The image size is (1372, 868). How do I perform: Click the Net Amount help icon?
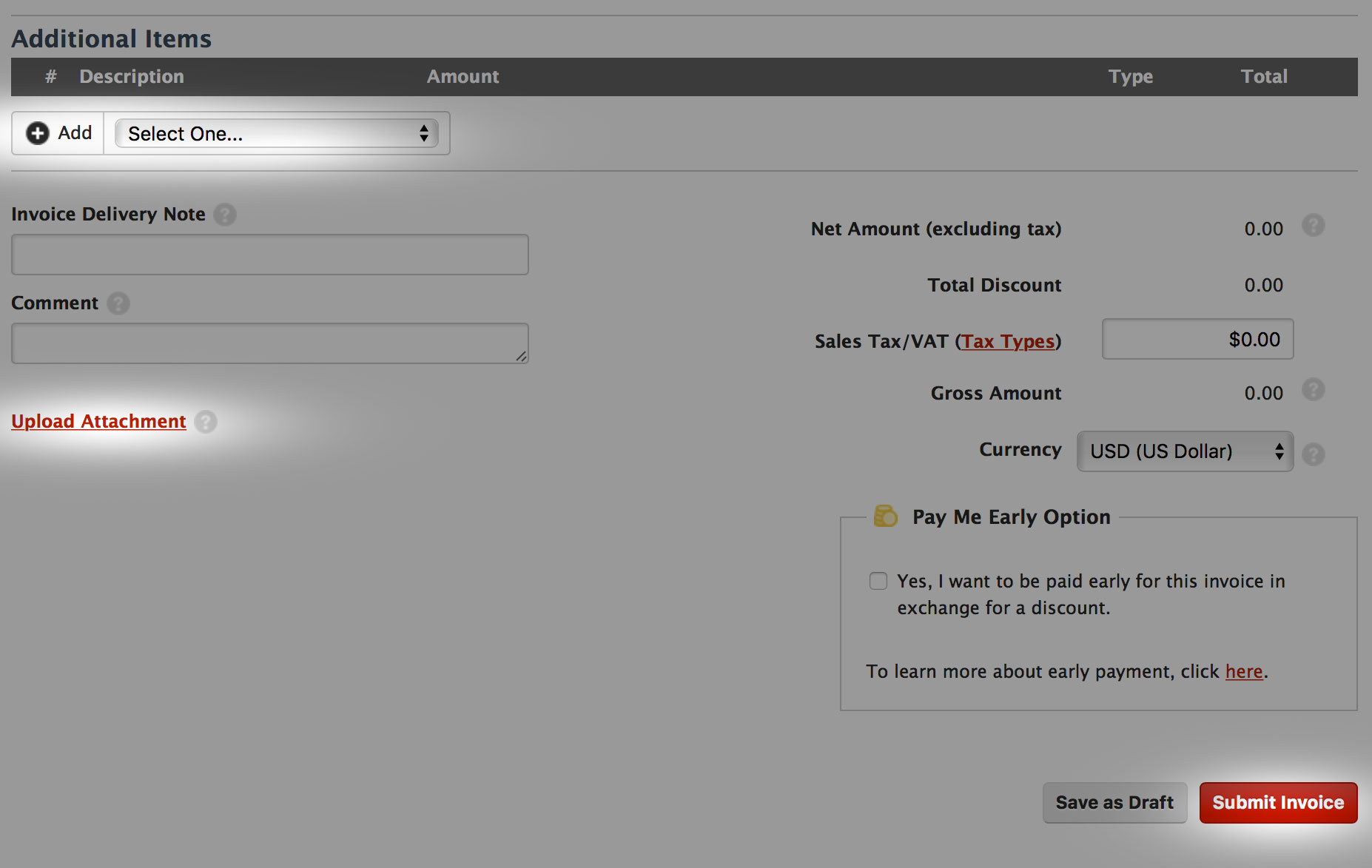pyautogui.click(x=1314, y=226)
